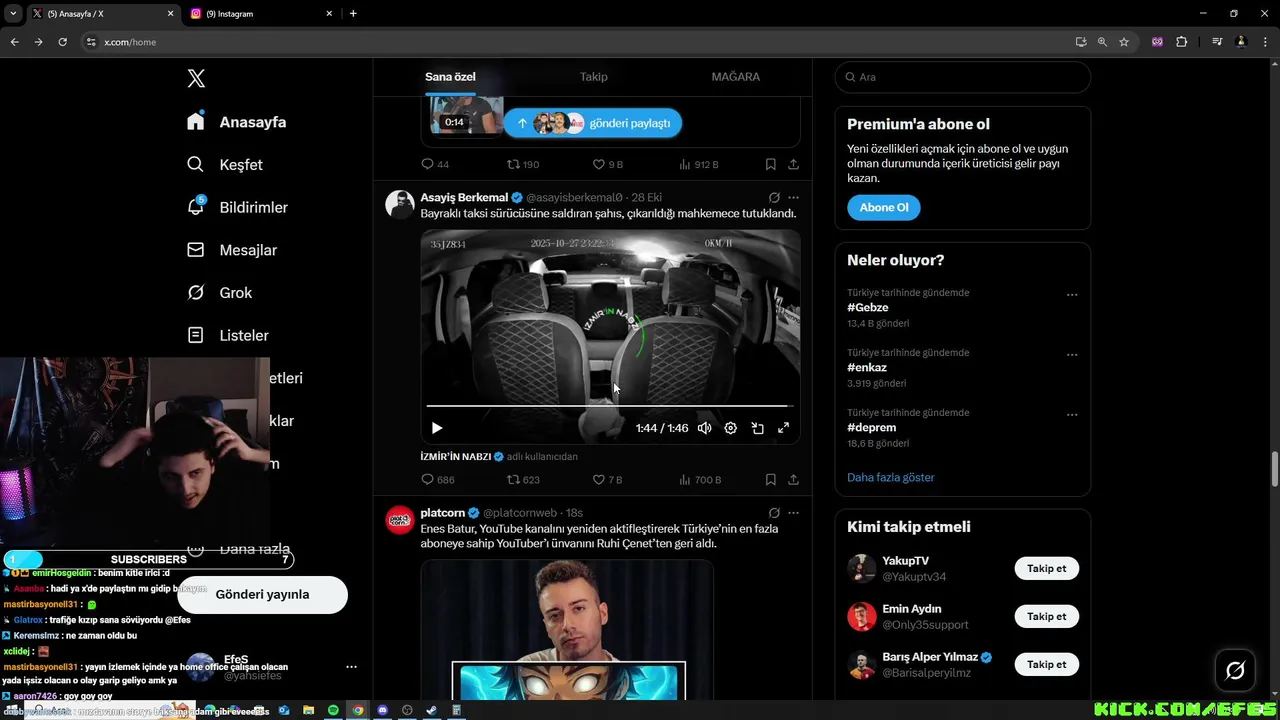1280x720 pixels.
Task: Open the floating Grok button
Action: point(1235,671)
